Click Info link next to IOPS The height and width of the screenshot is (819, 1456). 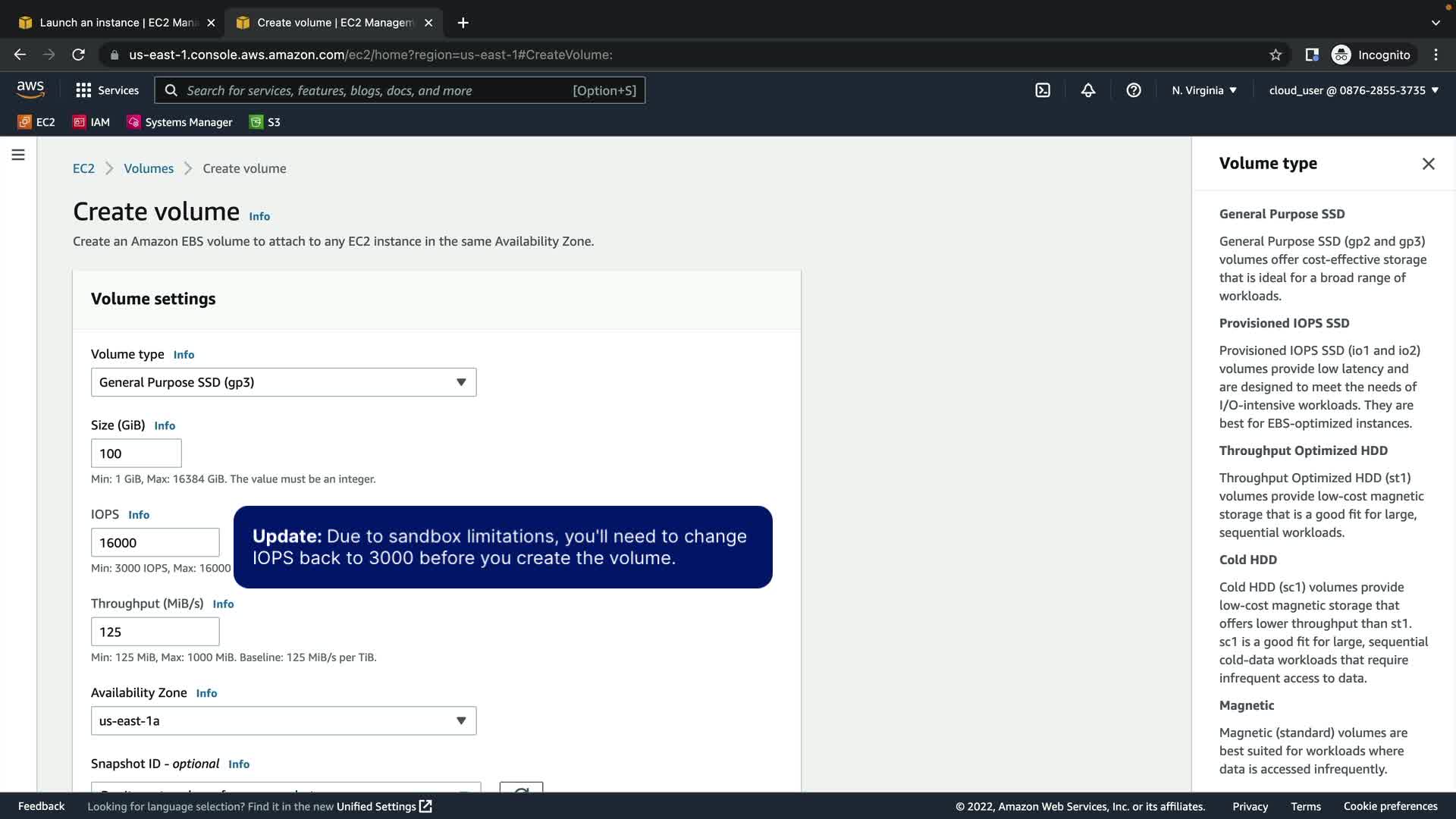pos(139,515)
